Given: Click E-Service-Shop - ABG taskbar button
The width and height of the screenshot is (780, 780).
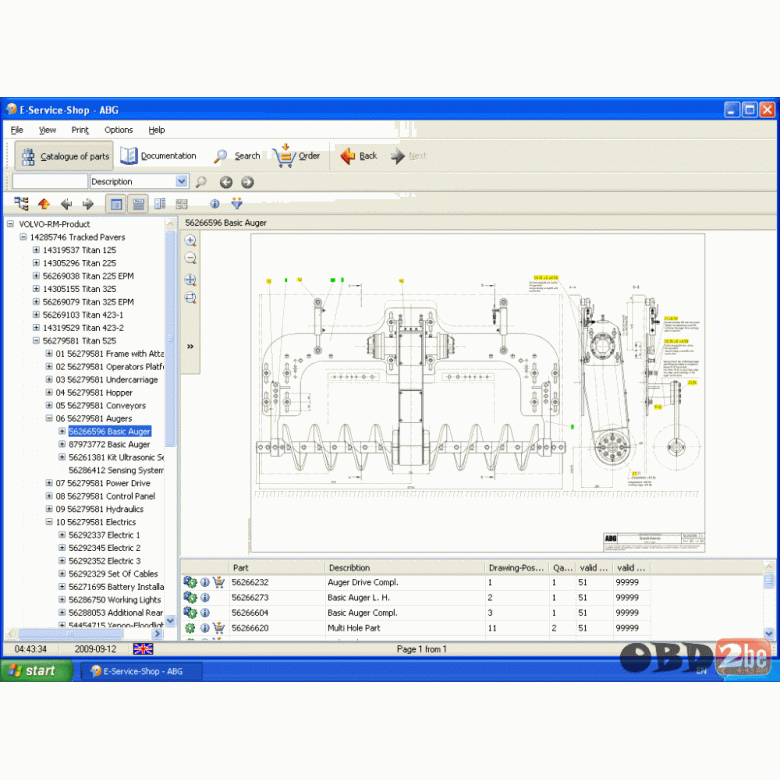Looking at the screenshot, I should click(141, 671).
